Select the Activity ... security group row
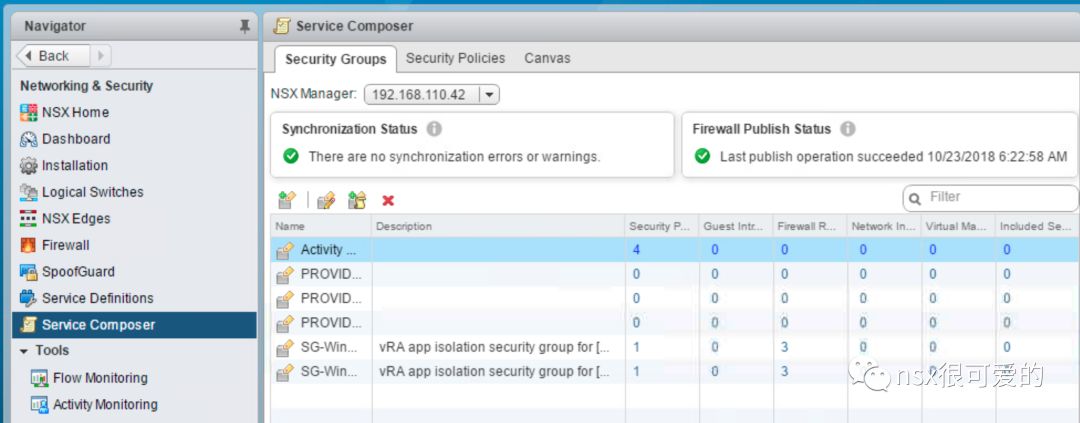The height and width of the screenshot is (423, 1080). [675, 250]
